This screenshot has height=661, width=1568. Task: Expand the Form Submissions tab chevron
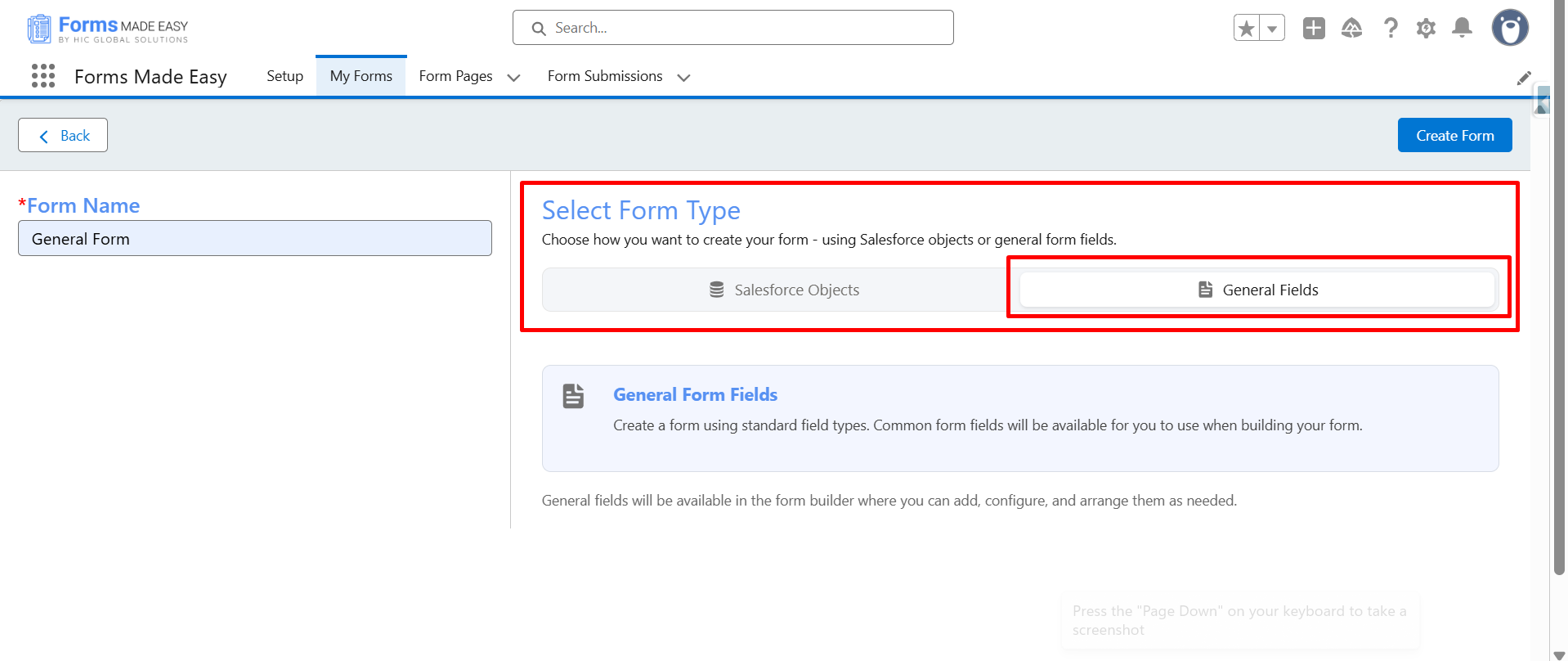[x=684, y=78]
